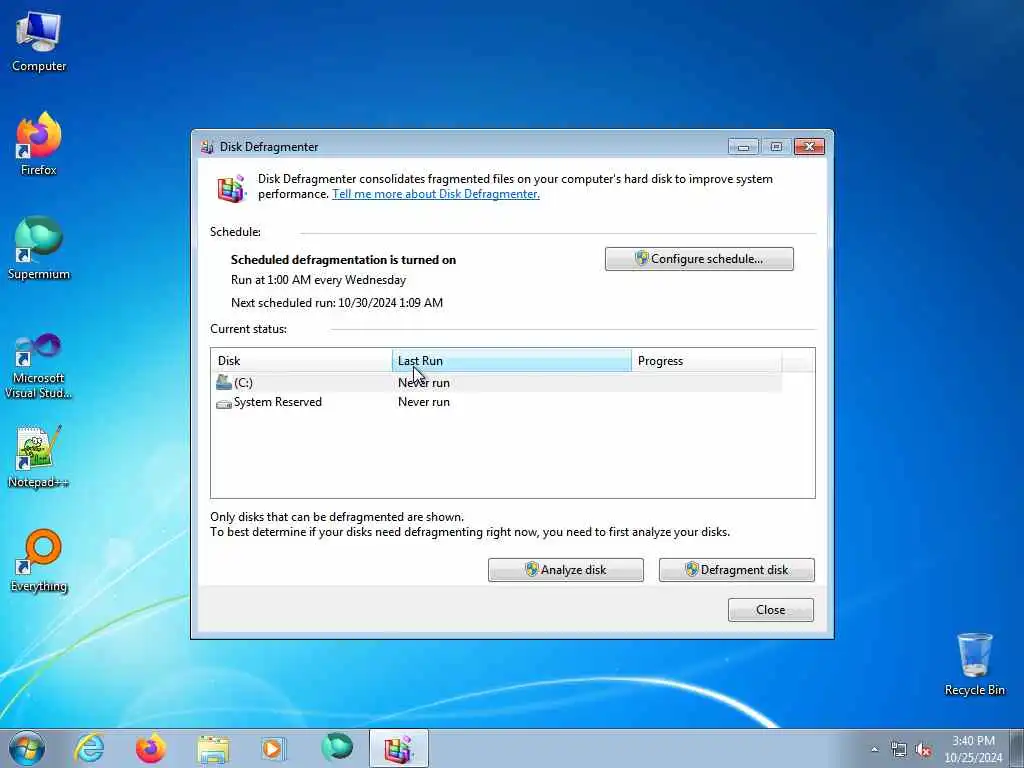This screenshot has width=1024, height=768.
Task: Click the (C:) drive icon
Action: coord(224,382)
